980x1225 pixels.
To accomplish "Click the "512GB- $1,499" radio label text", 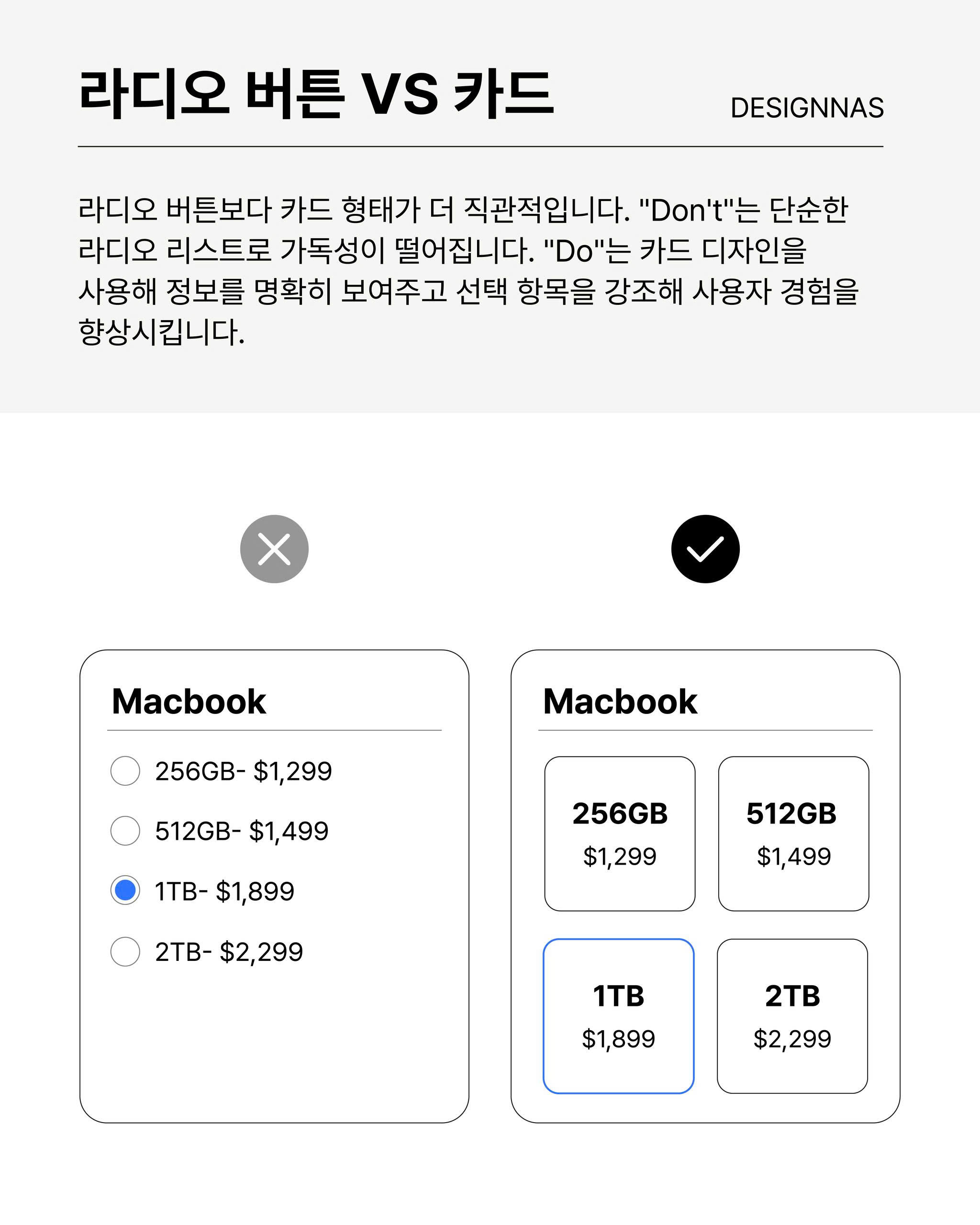I will (242, 831).
